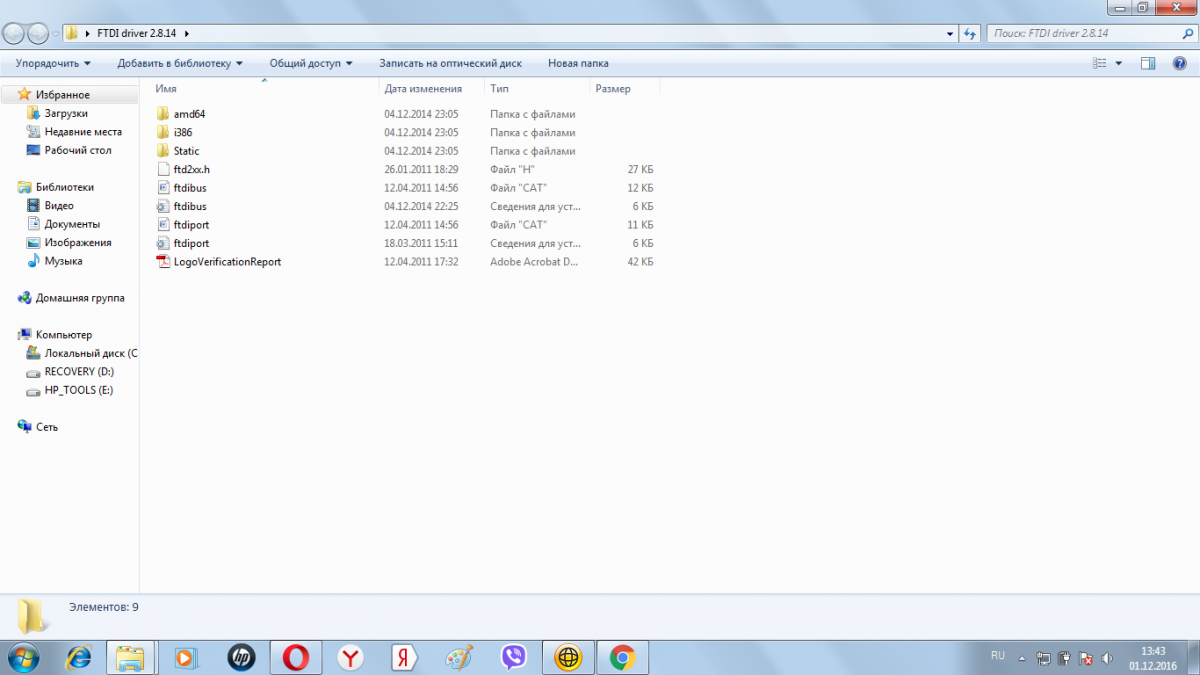The height and width of the screenshot is (675, 1200).
Task: Select the ftdiport CAT file icon
Action: click(164, 224)
